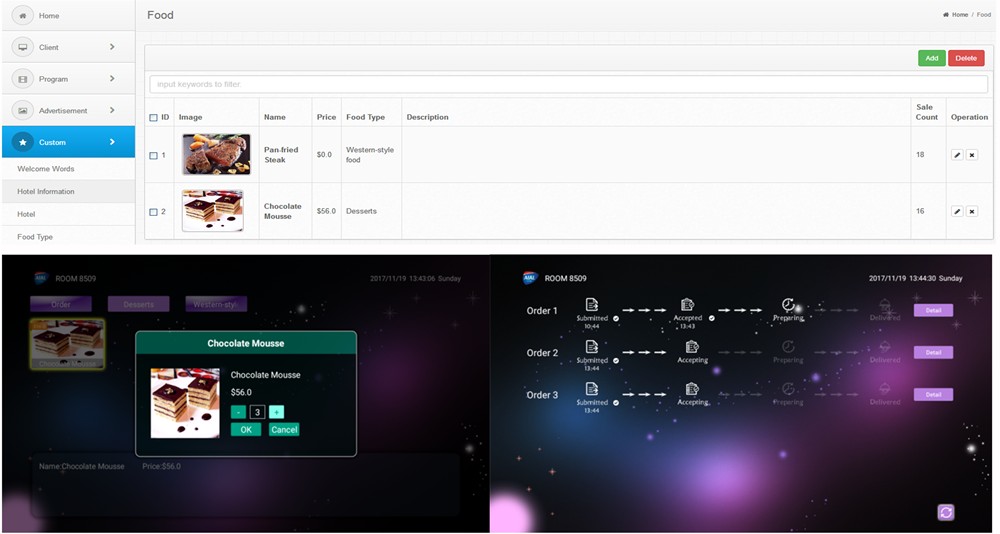
Task: Click Order 1 Accepted clipboard icon
Action: [x=687, y=305]
